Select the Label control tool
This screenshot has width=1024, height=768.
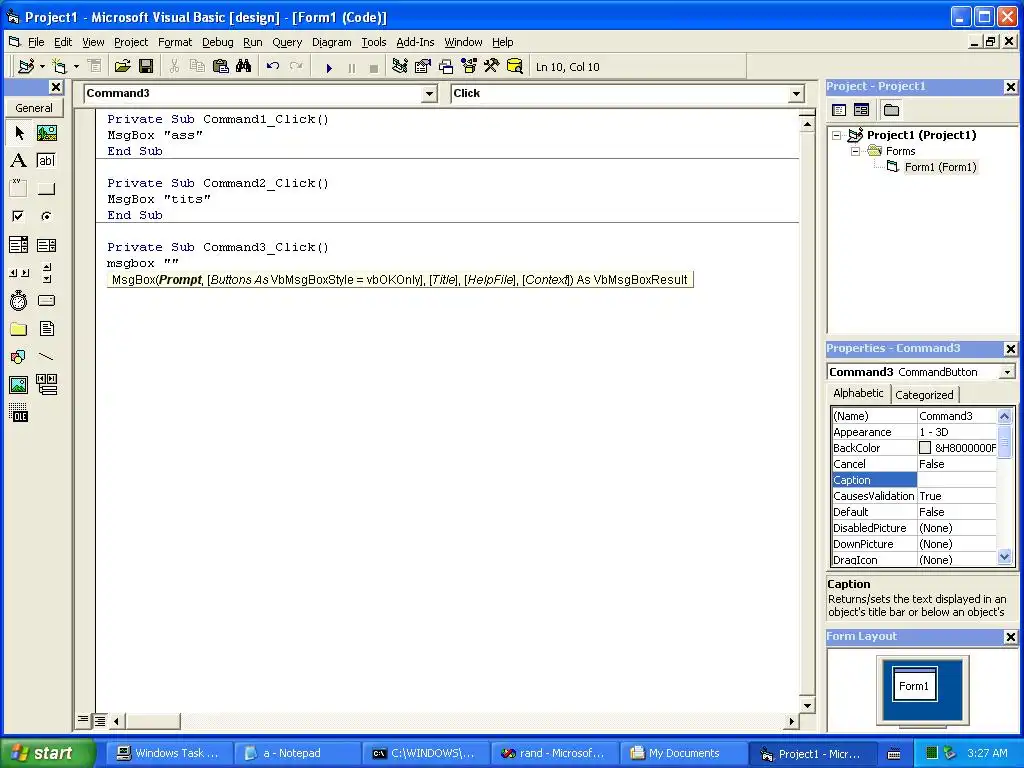[19, 161]
